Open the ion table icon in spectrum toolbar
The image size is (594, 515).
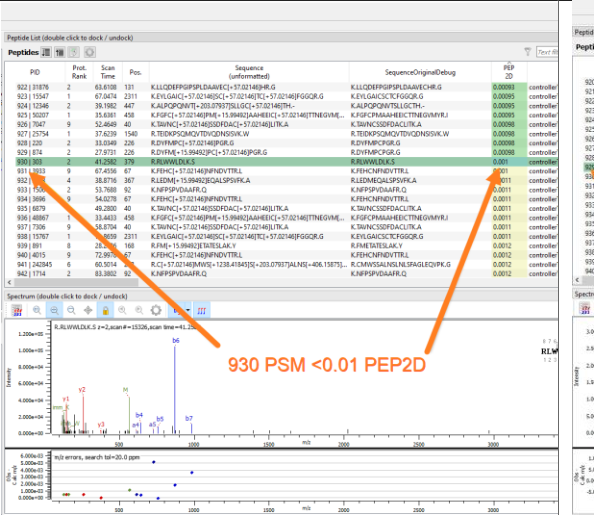click(x=17, y=310)
